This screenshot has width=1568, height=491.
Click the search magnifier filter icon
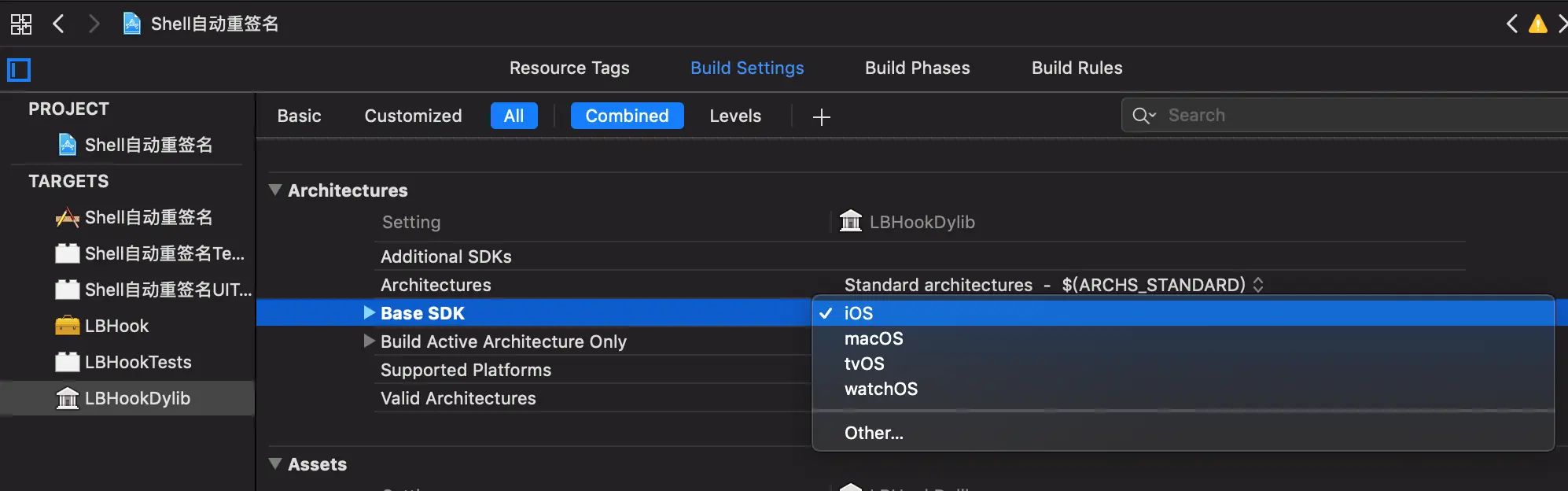1143,116
